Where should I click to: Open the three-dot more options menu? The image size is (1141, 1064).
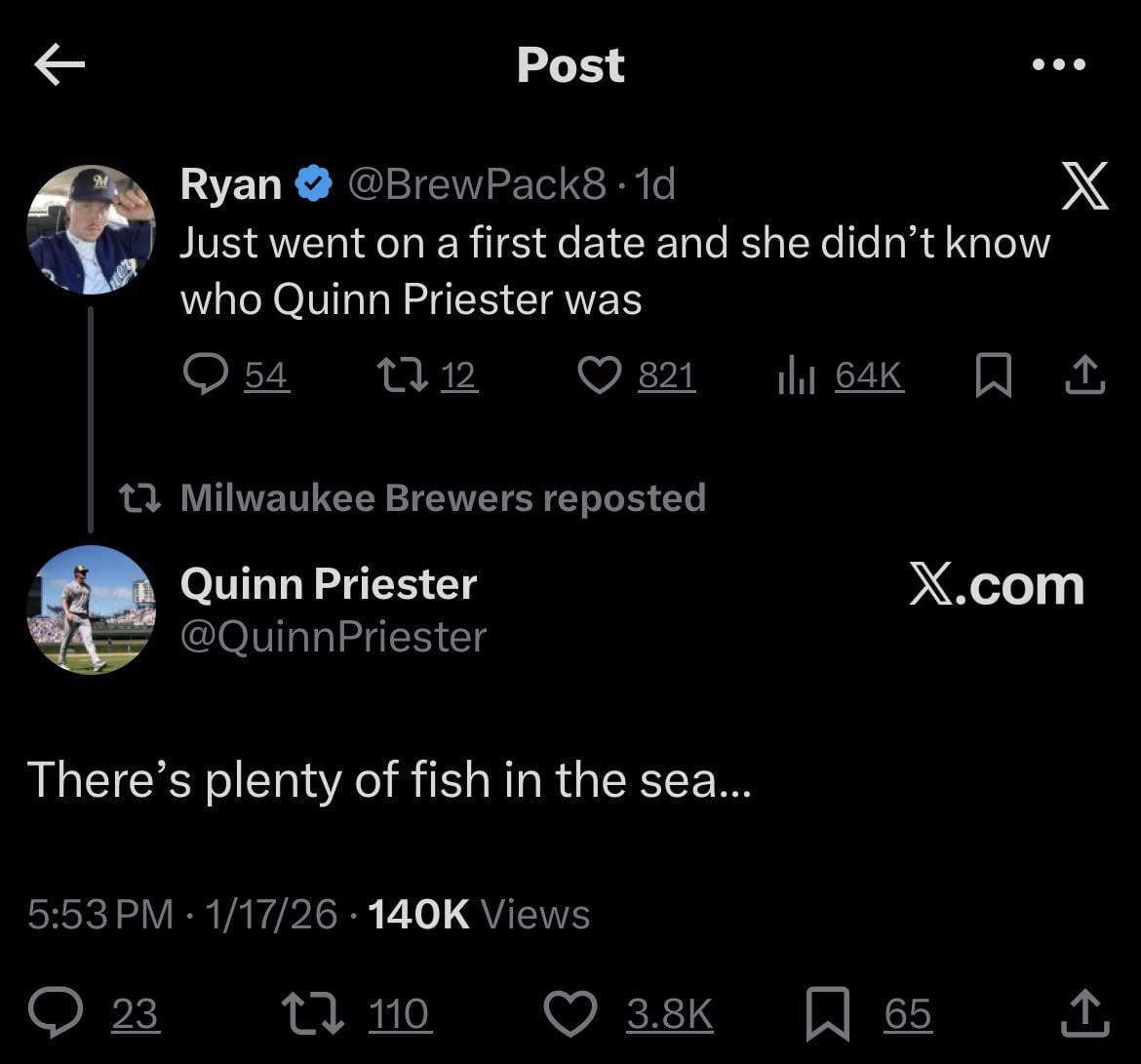(1059, 65)
